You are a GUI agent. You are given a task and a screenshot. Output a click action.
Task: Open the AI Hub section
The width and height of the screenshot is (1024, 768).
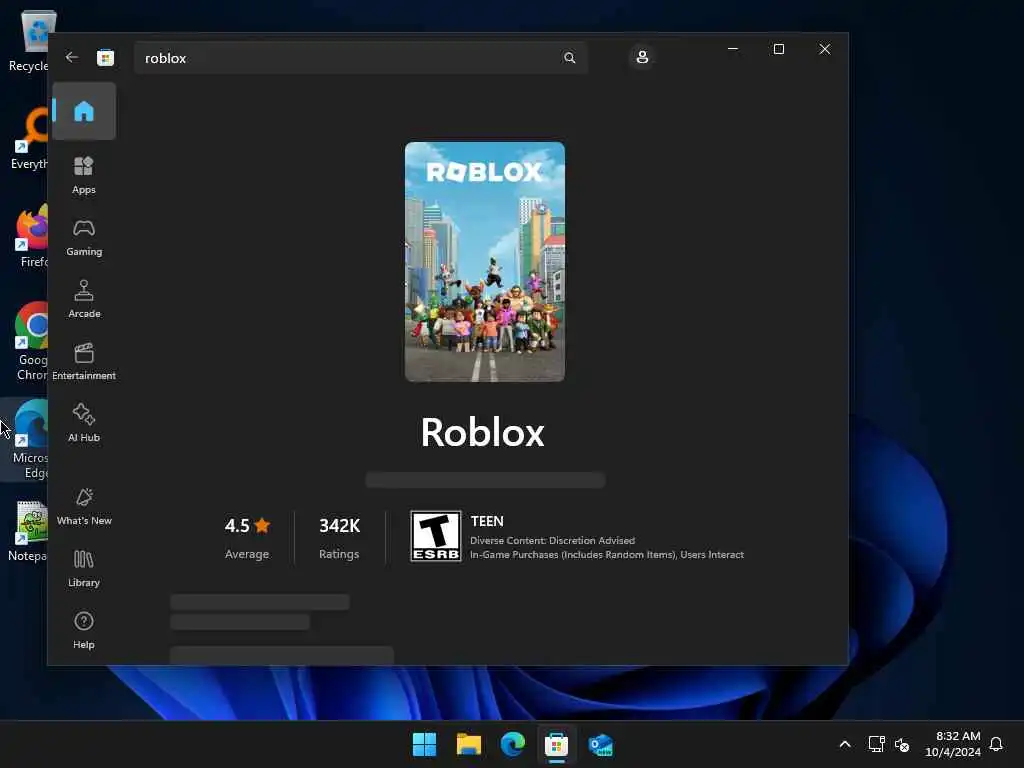(x=84, y=423)
